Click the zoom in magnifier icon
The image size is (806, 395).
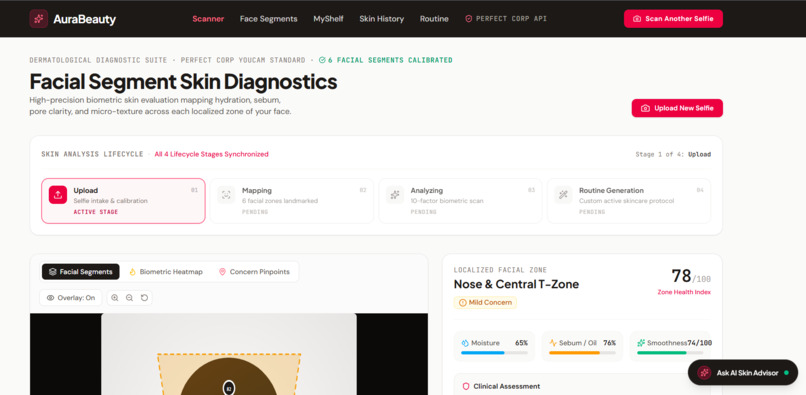click(115, 298)
